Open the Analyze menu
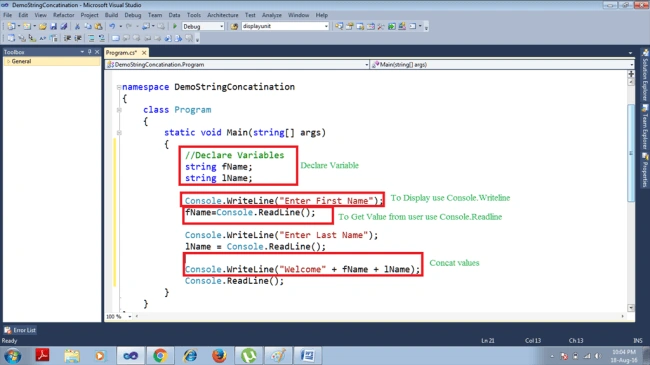The height and width of the screenshot is (365, 650). [272, 15]
